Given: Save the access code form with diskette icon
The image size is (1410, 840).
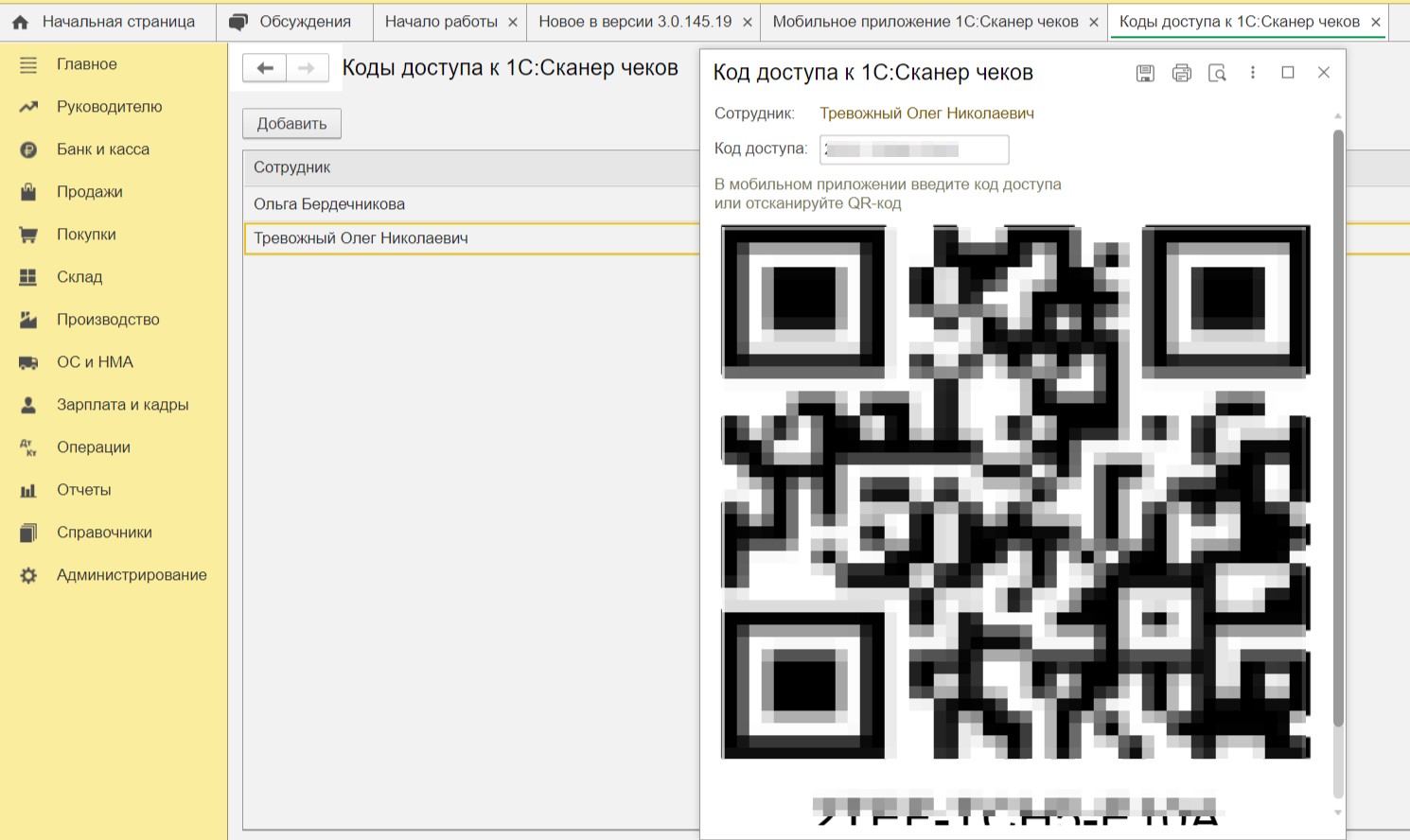Looking at the screenshot, I should pyautogui.click(x=1145, y=73).
